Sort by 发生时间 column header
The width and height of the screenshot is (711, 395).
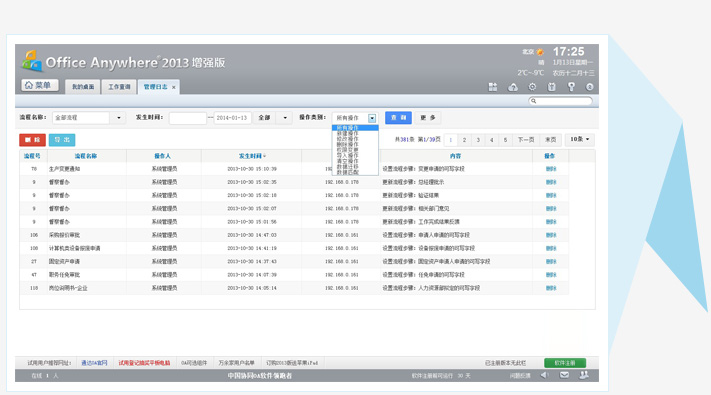[x=252, y=156]
